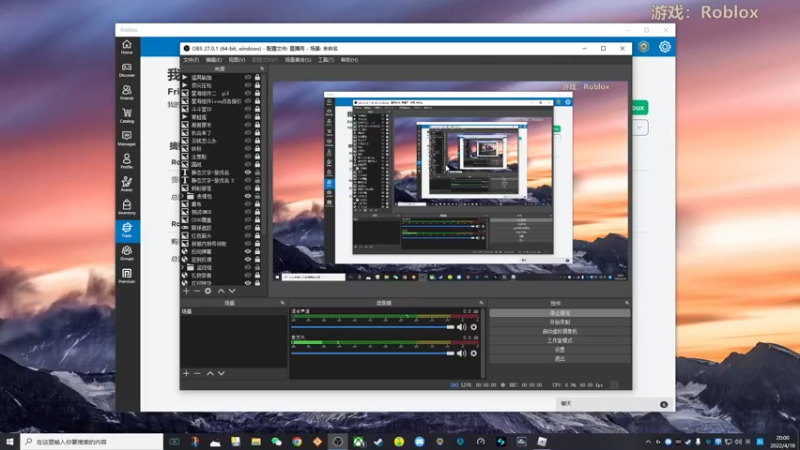Screen dimensions: 800x450
Task: Open source properties with the gear icon
Action: pos(208,291)
